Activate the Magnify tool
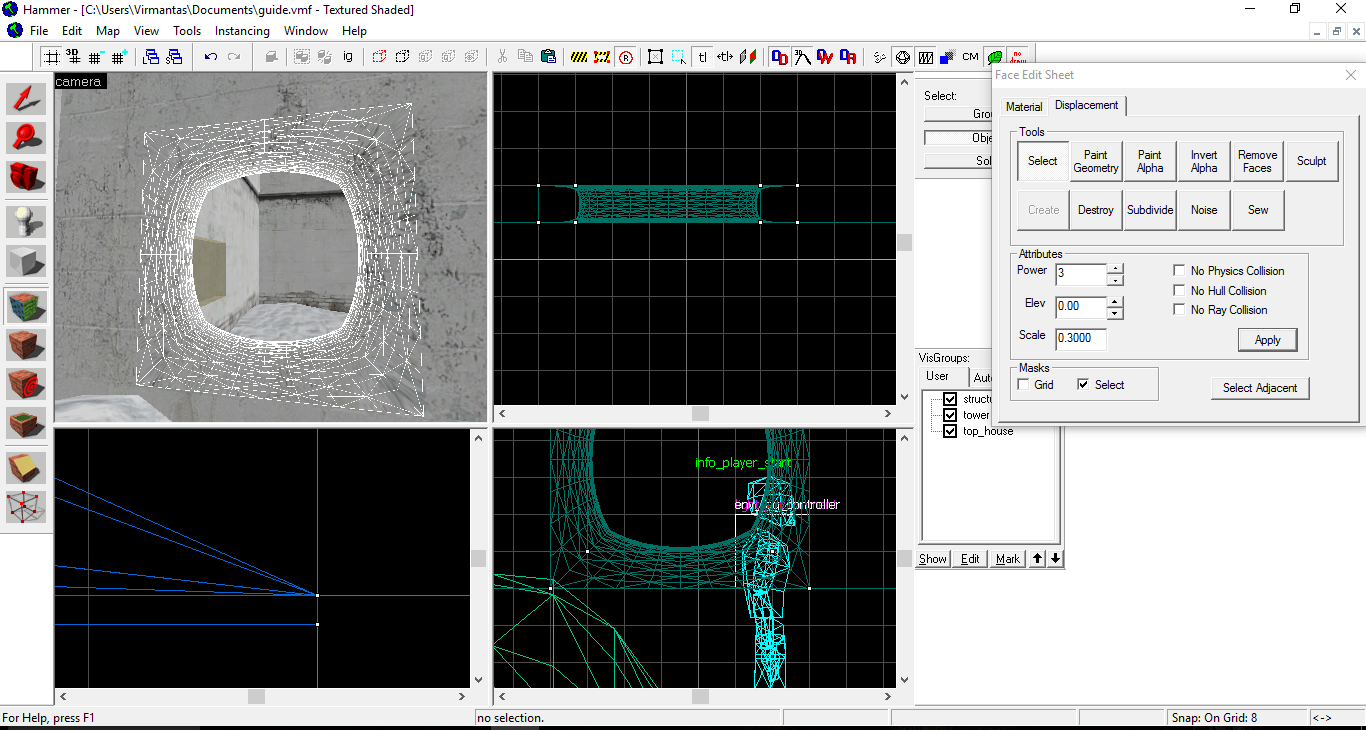This screenshot has width=1366, height=730. [27, 138]
